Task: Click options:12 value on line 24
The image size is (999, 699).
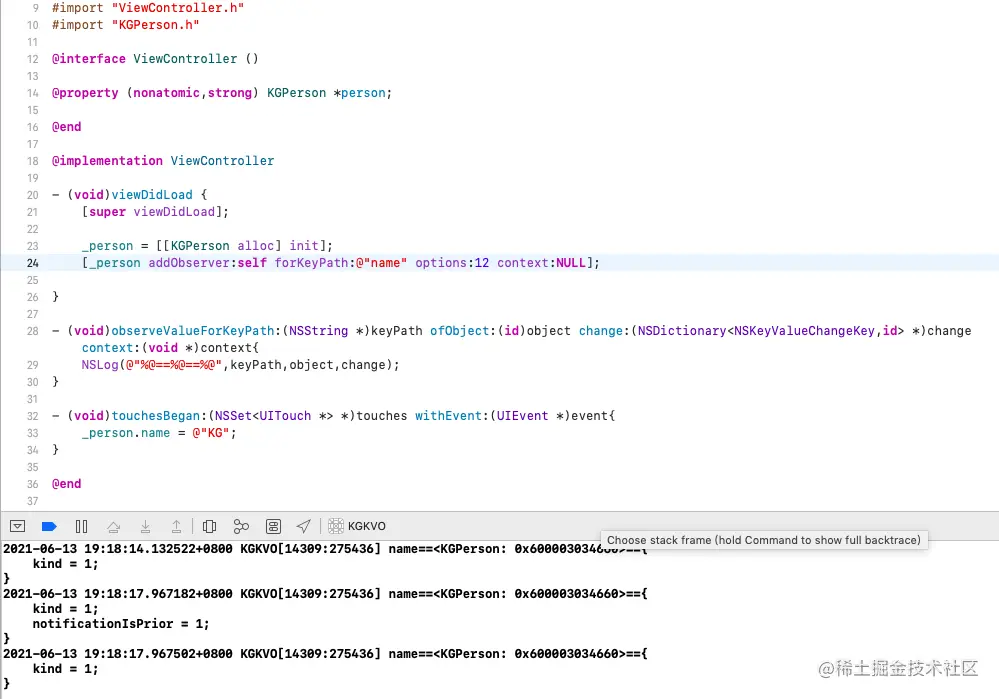Action: click(x=452, y=263)
